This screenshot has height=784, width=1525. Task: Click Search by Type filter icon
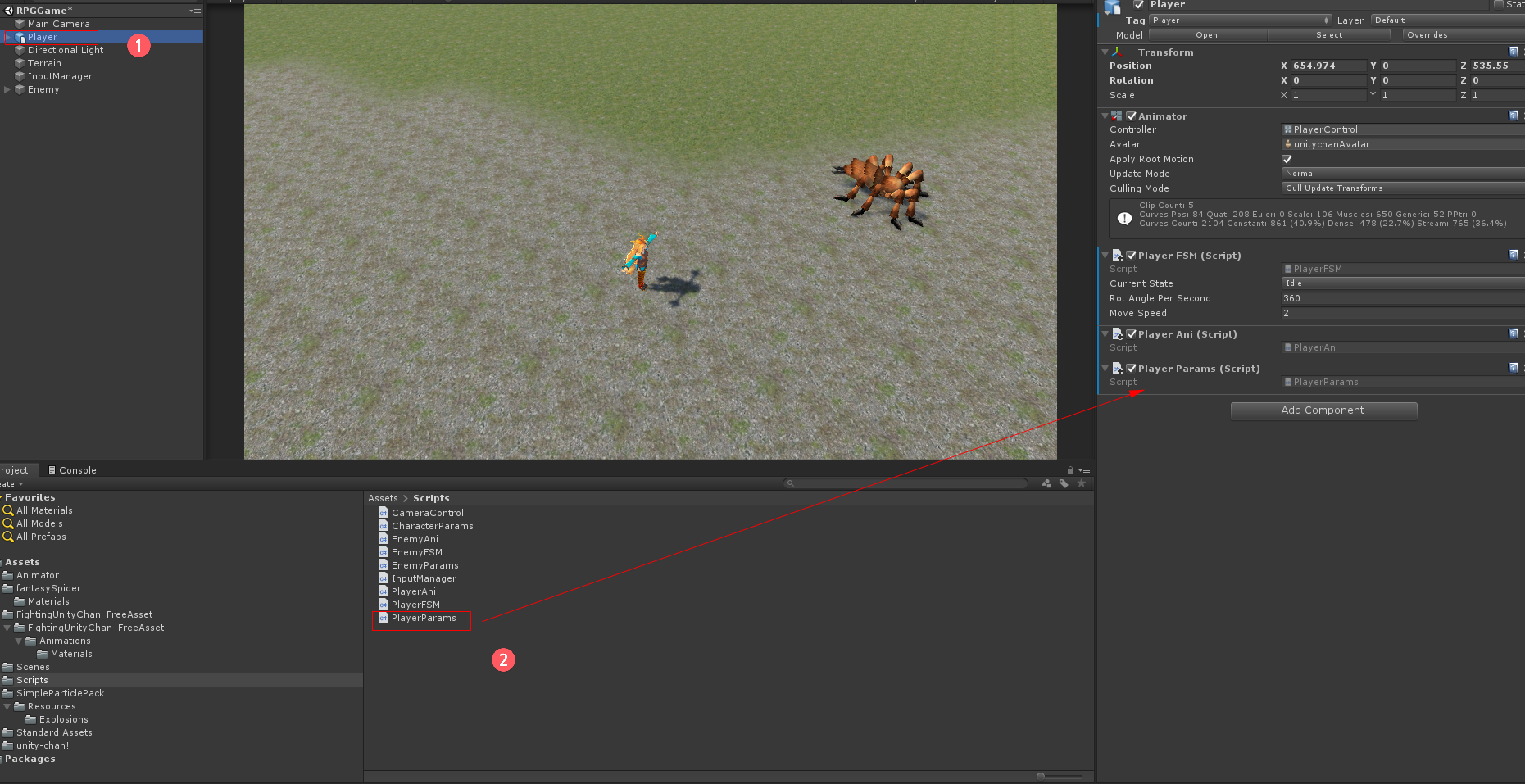click(1046, 483)
